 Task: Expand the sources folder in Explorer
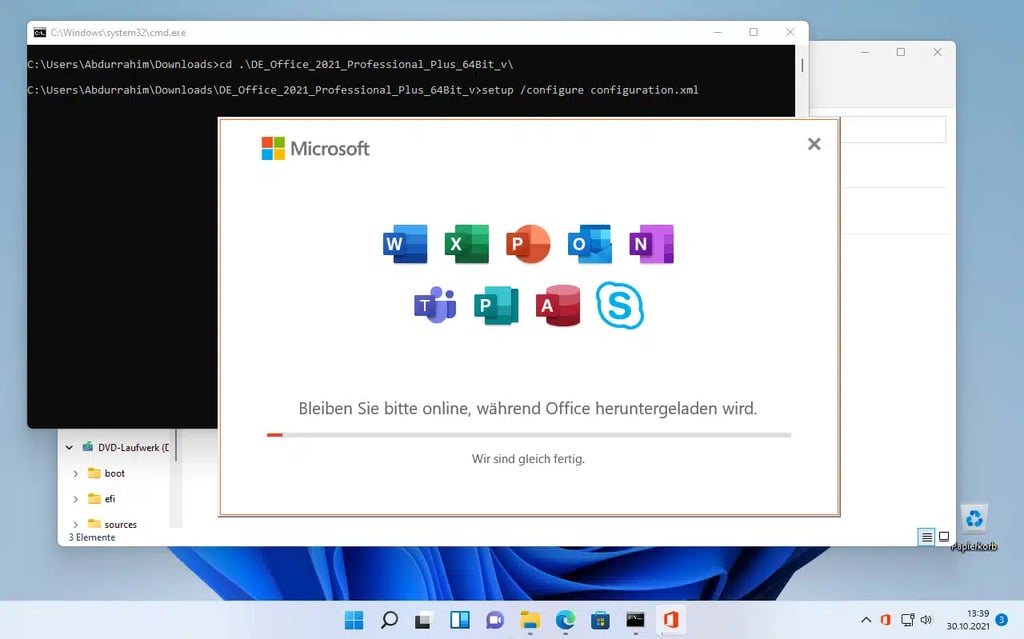point(76,524)
